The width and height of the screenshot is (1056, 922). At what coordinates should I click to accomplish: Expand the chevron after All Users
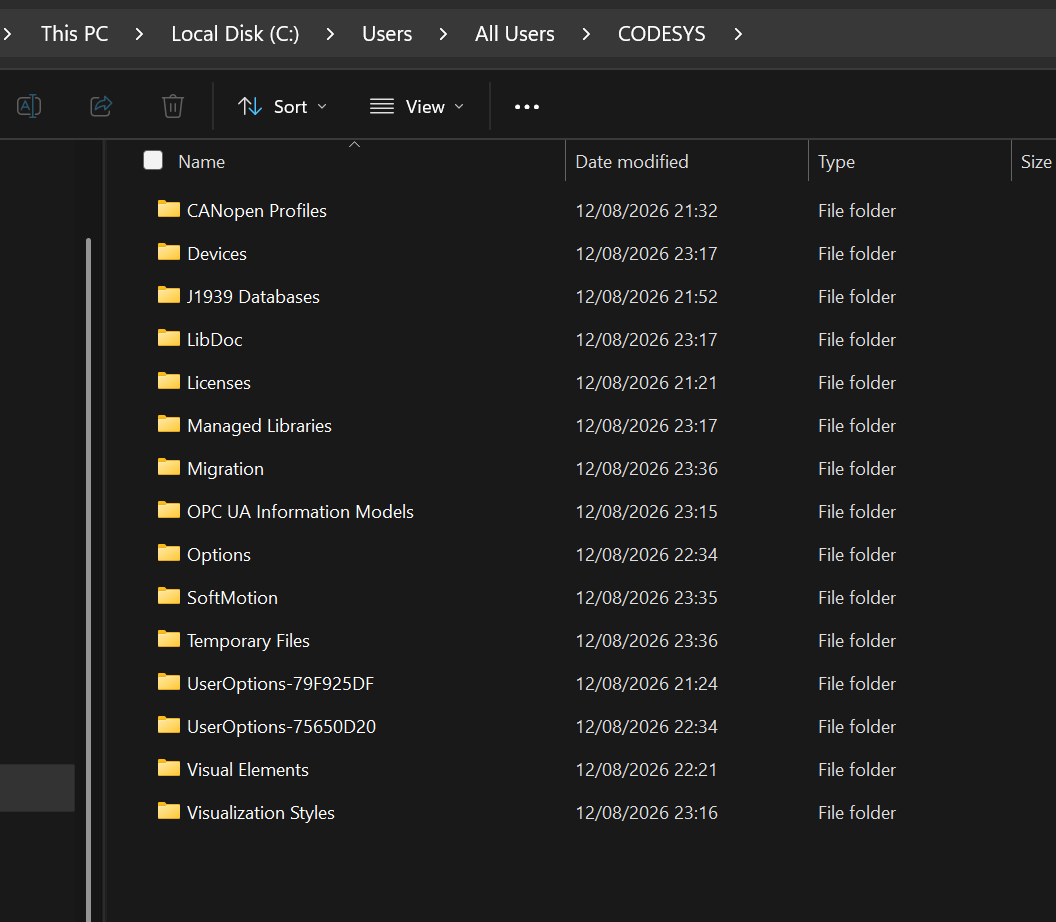586,34
